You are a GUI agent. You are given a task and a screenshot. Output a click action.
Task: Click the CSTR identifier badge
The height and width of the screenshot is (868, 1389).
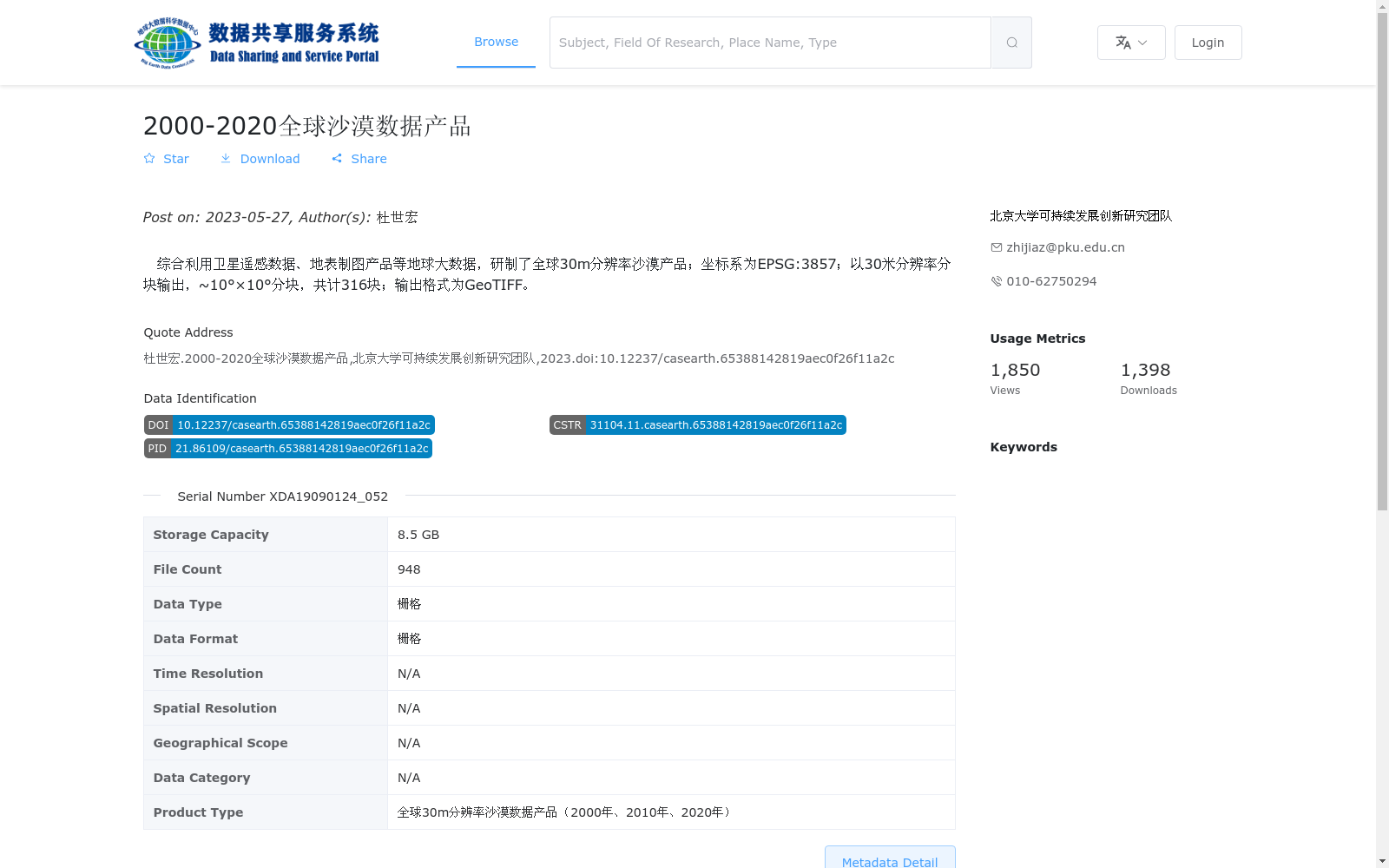[698, 425]
